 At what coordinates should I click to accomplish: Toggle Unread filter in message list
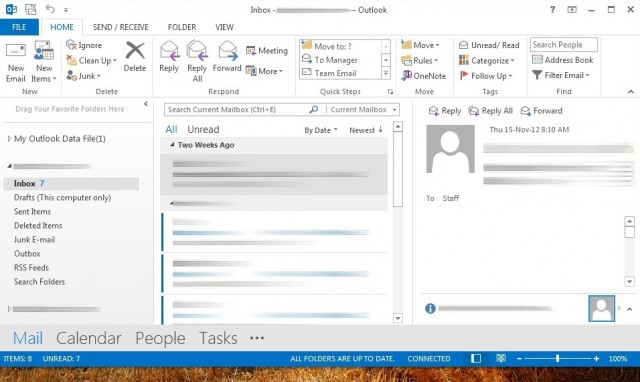[203, 129]
